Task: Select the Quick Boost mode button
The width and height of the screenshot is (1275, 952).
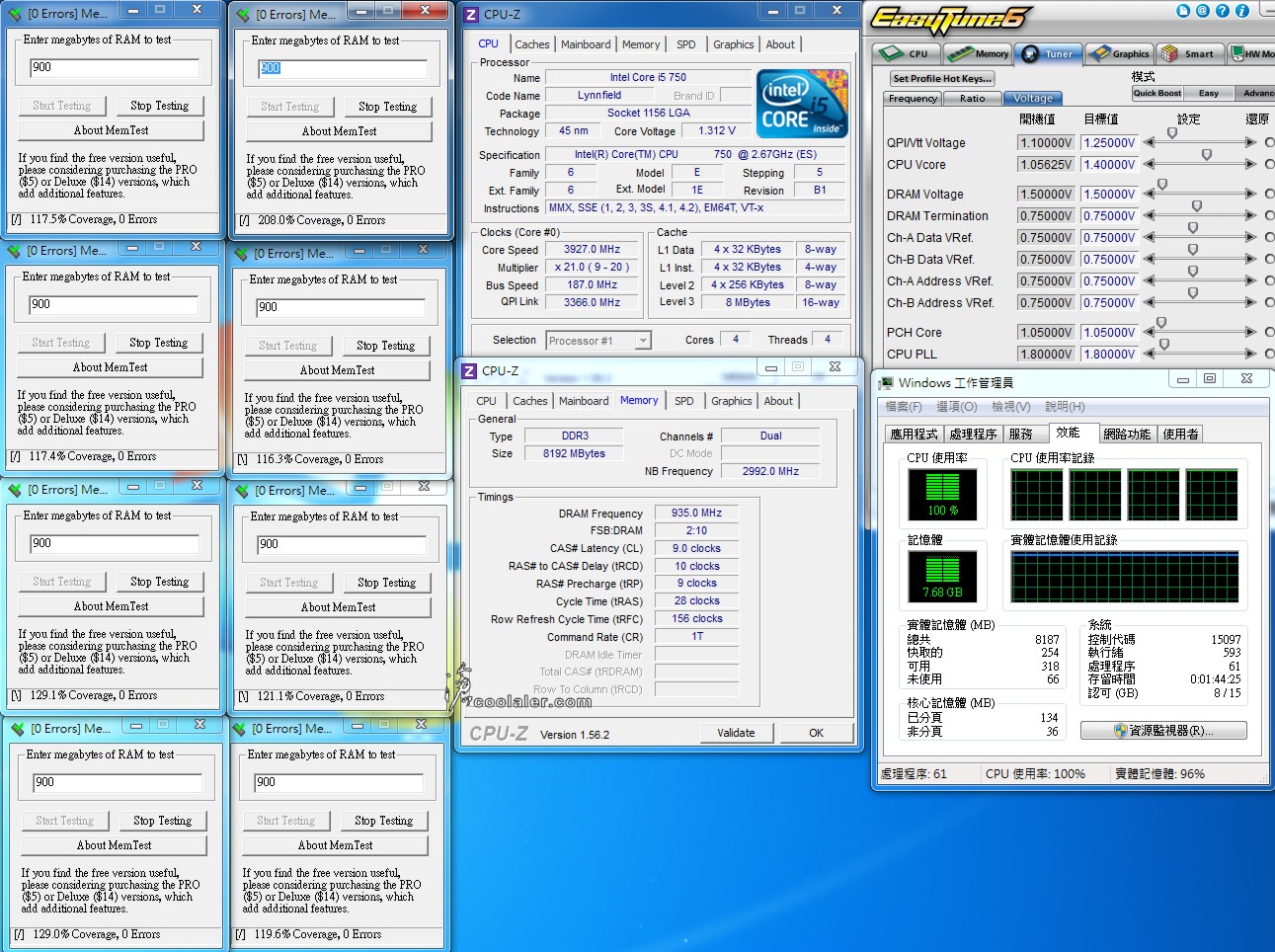Action: coord(1156,93)
